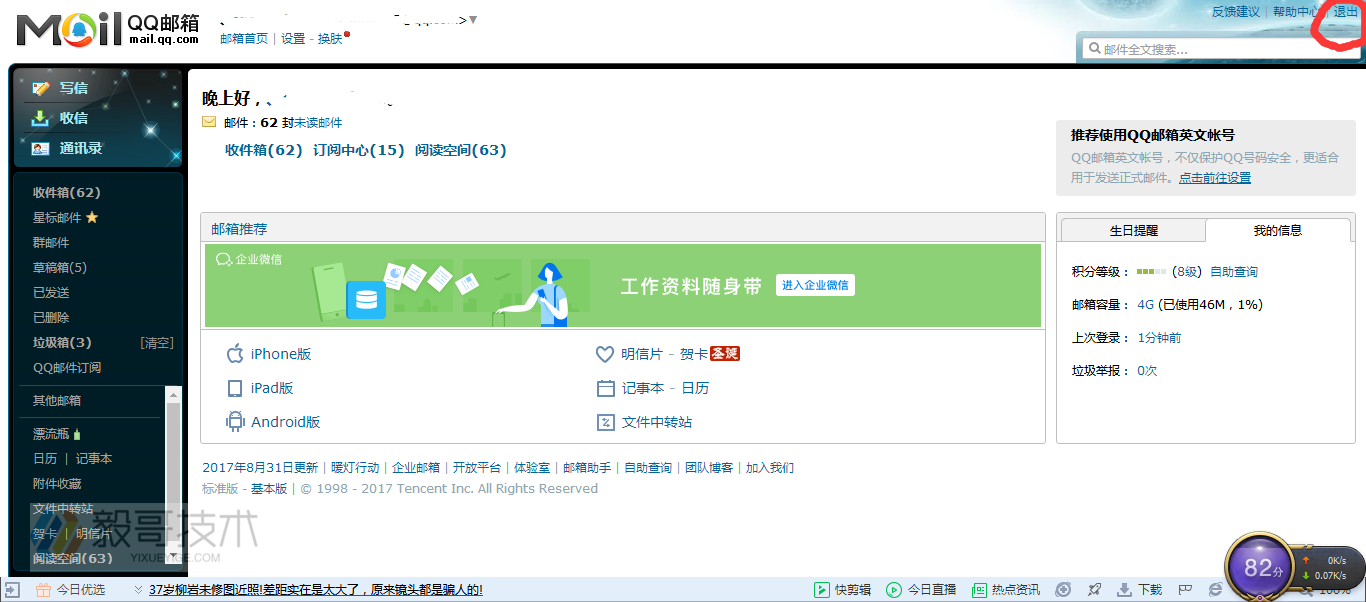Open 已发送 folder
The height and width of the screenshot is (602, 1366).
pos(51,292)
